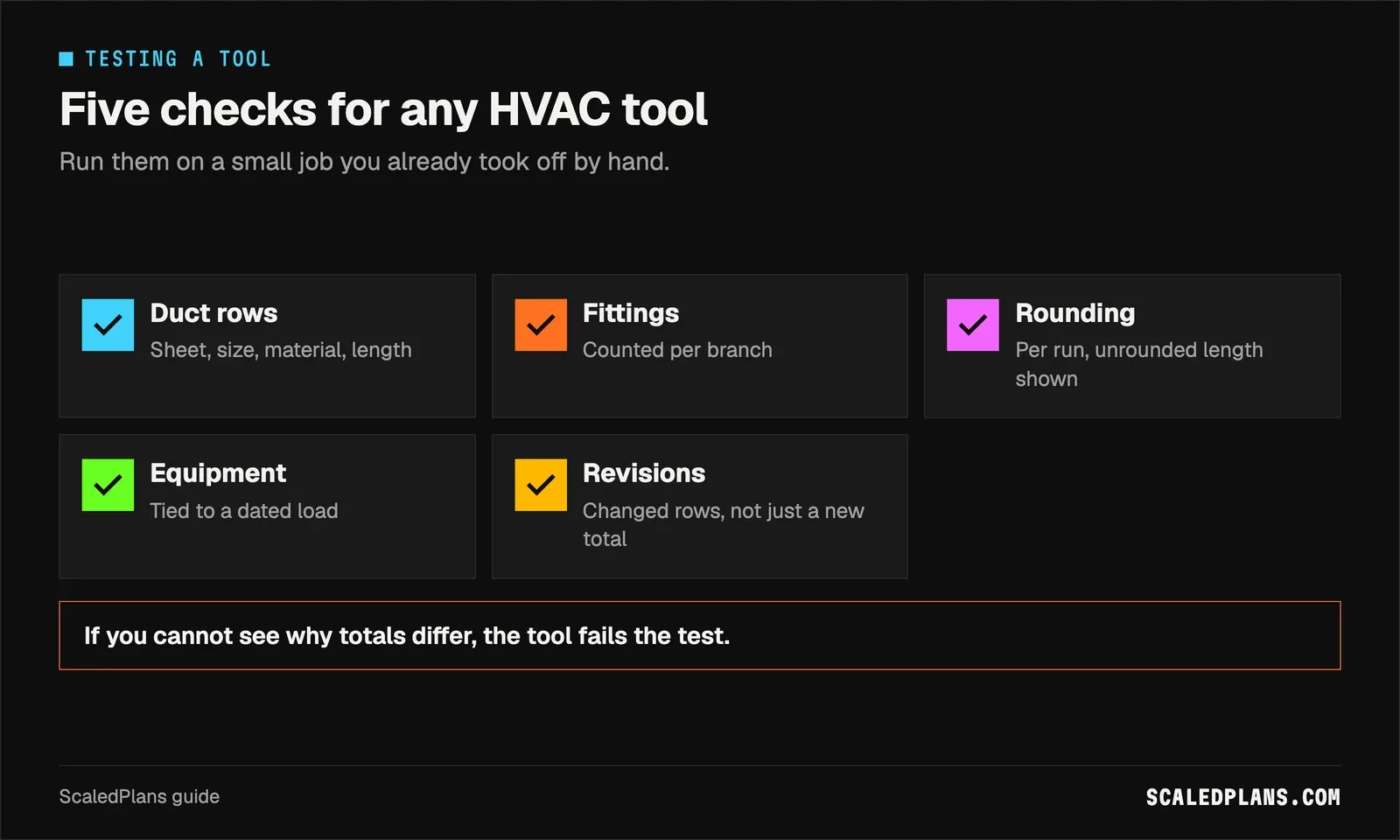Click the 'tool fails the test' callout

click(700, 635)
